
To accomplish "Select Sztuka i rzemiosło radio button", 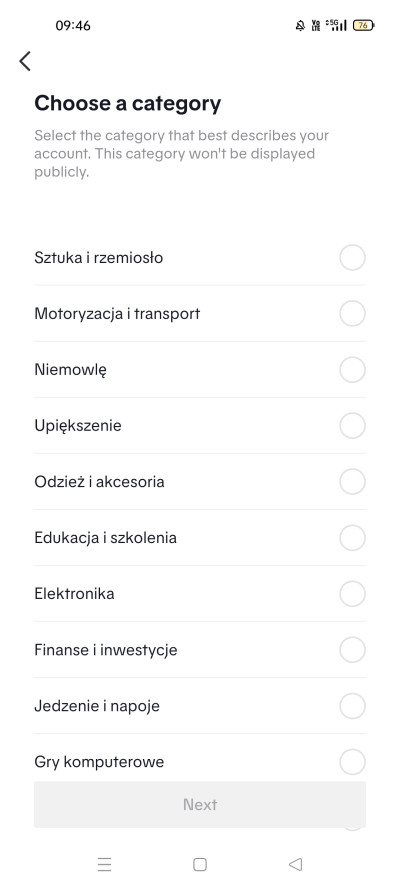I will point(352,257).
